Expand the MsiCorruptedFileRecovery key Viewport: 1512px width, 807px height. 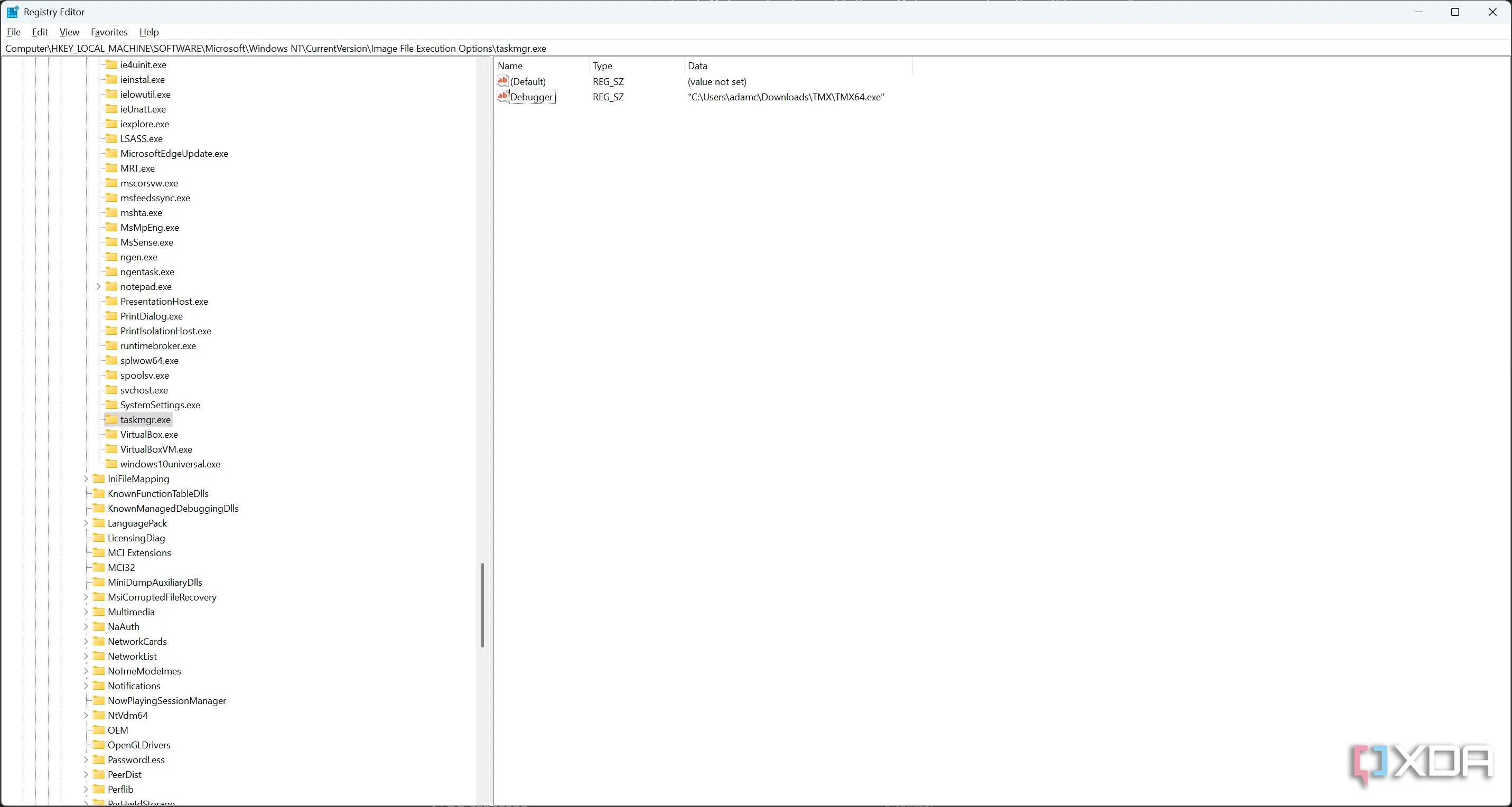point(86,597)
